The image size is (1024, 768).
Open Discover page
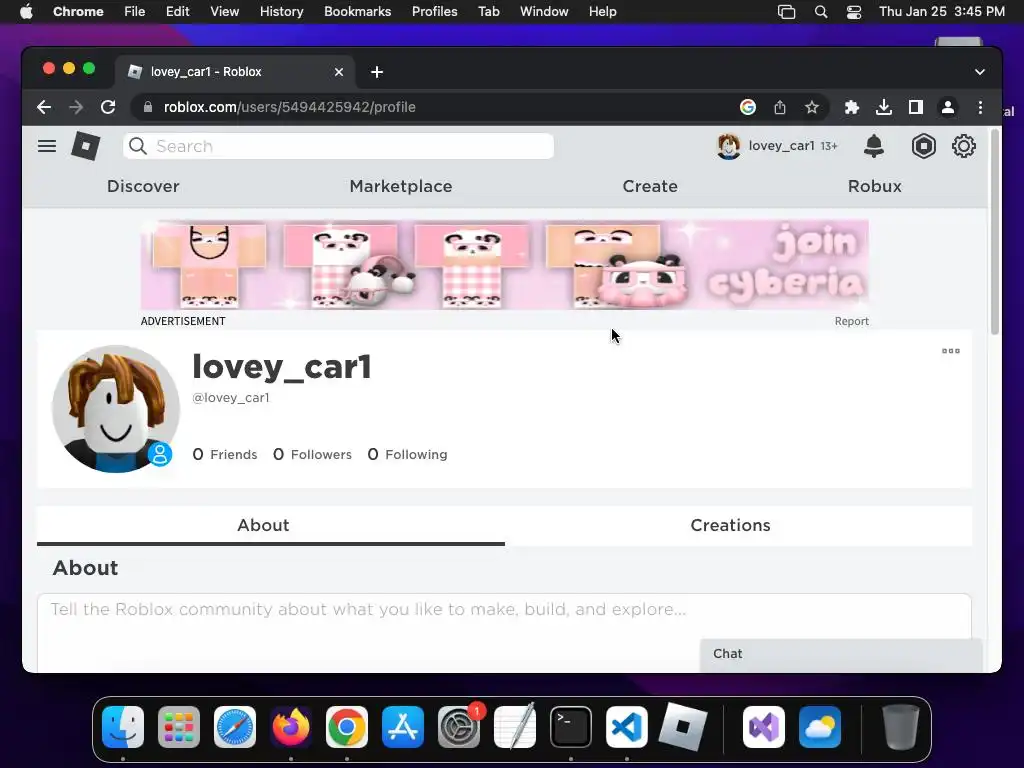point(143,186)
